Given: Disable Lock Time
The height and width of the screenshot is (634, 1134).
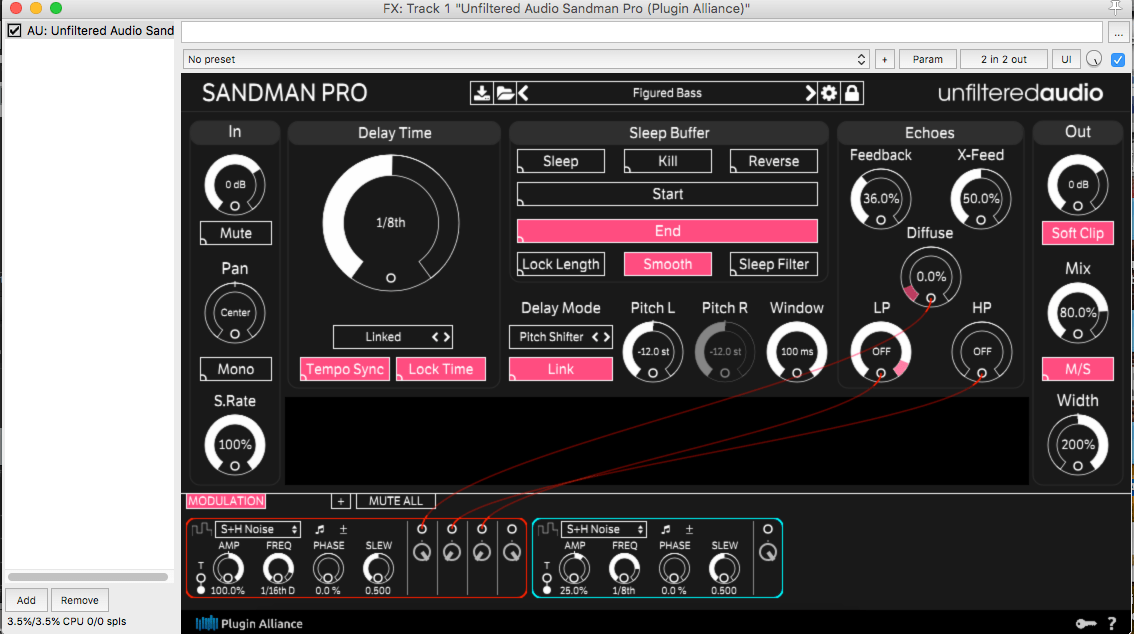Looking at the screenshot, I should (441, 369).
